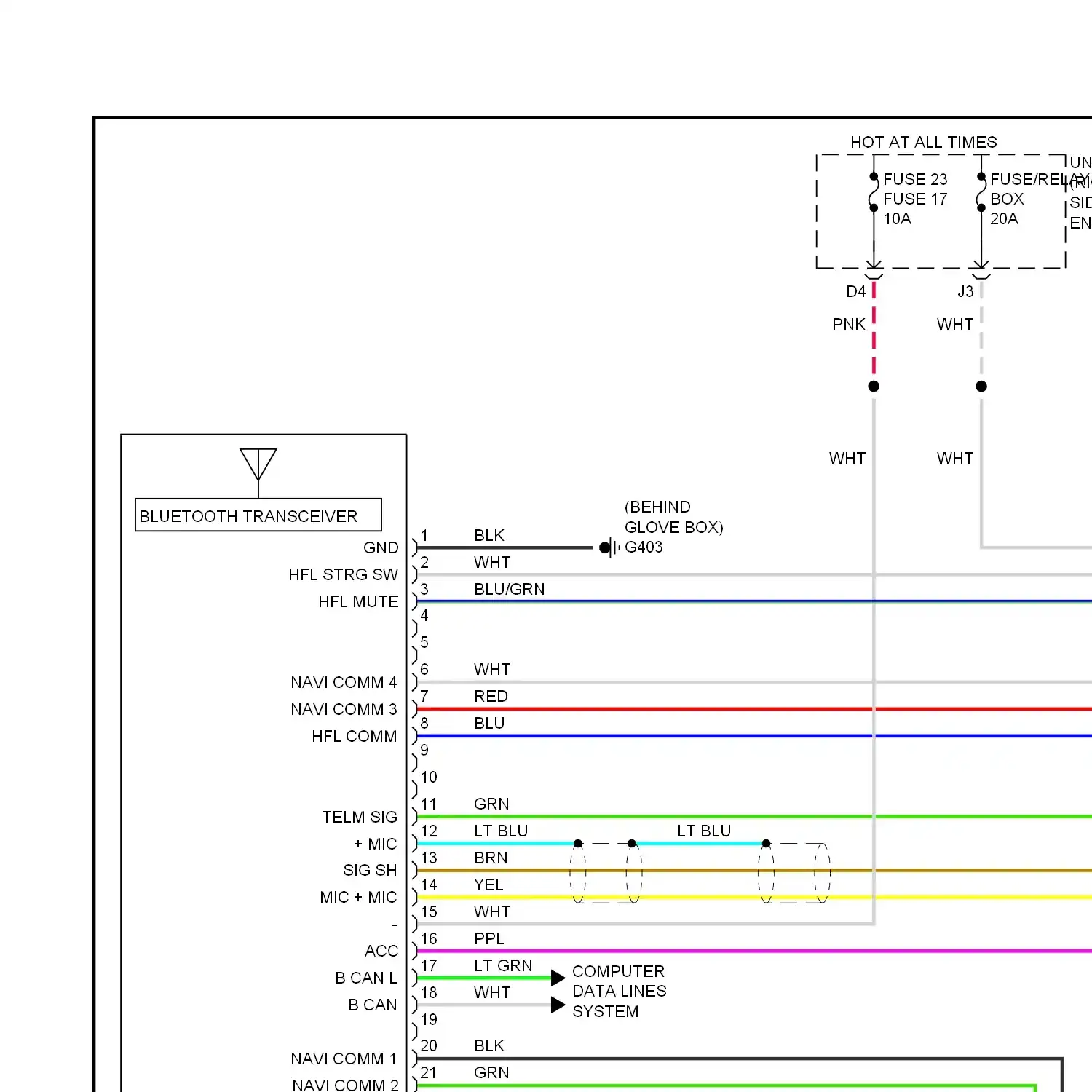This screenshot has width=1092, height=1092.
Task: Click the splice dot below the J3 WHT wire
Action: click(981, 387)
